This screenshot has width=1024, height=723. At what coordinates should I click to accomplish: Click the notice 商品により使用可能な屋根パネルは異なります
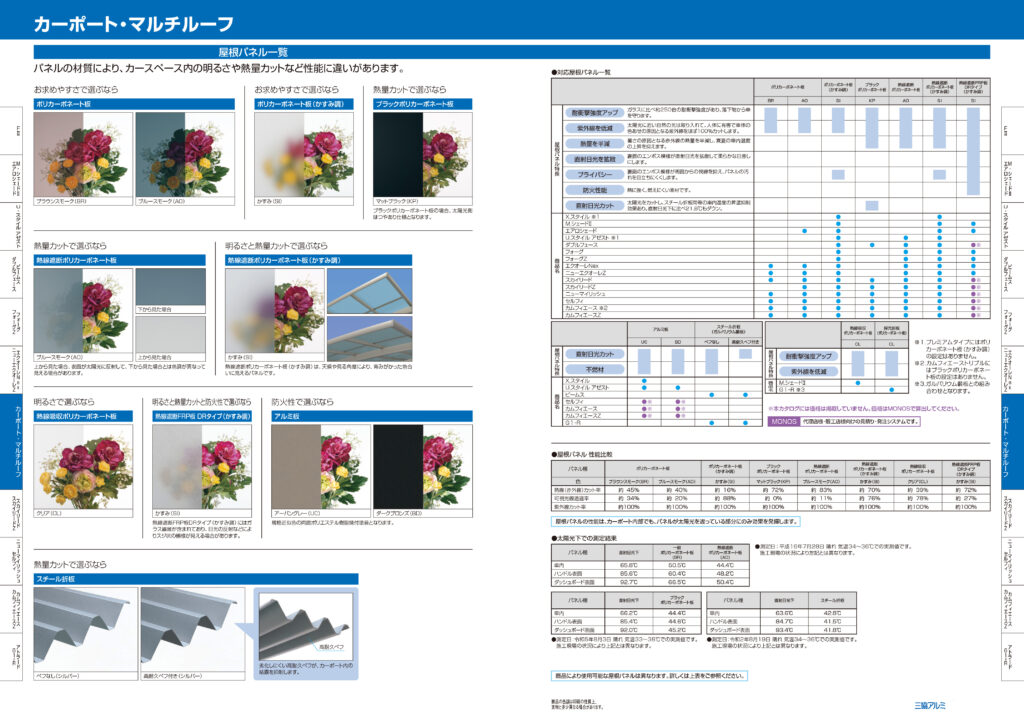[649, 675]
